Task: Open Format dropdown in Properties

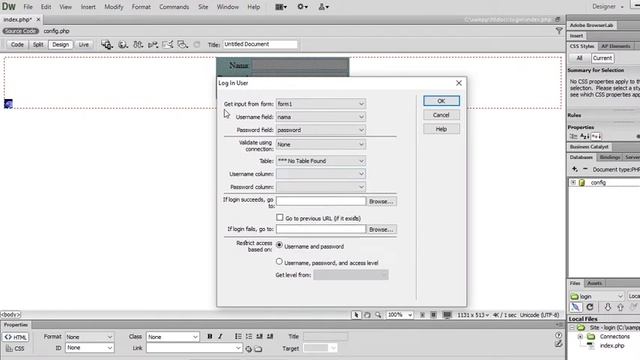Action: 89,337
